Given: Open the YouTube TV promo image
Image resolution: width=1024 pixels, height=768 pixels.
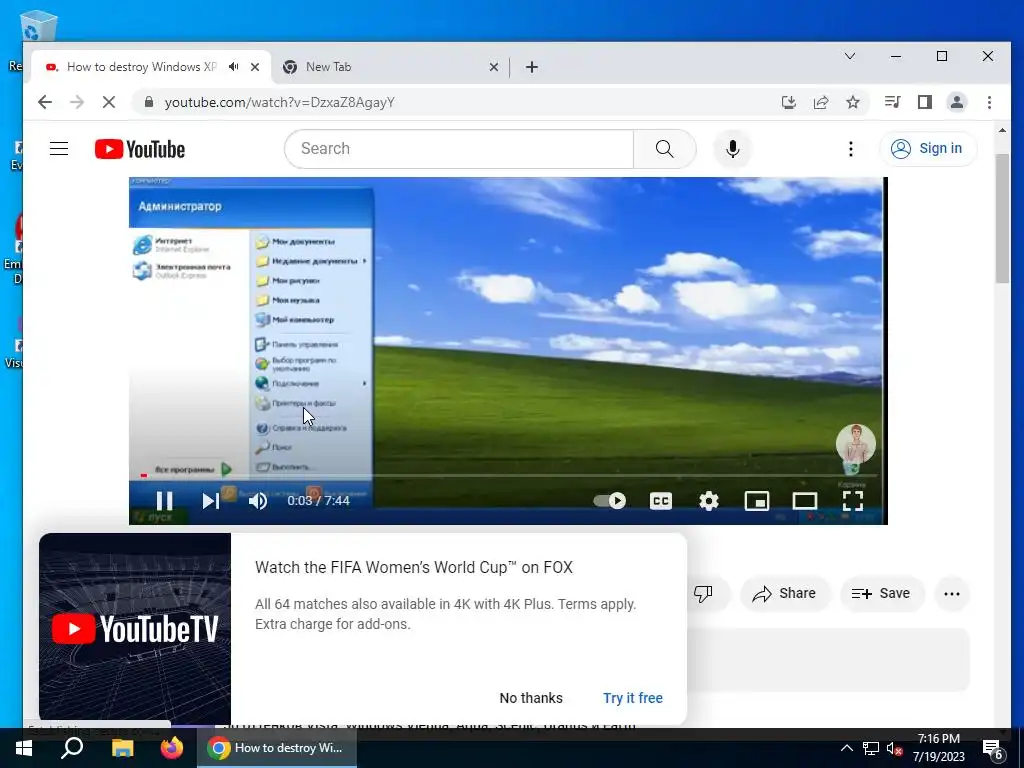Looking at the screenshot, I should point(135,628).
